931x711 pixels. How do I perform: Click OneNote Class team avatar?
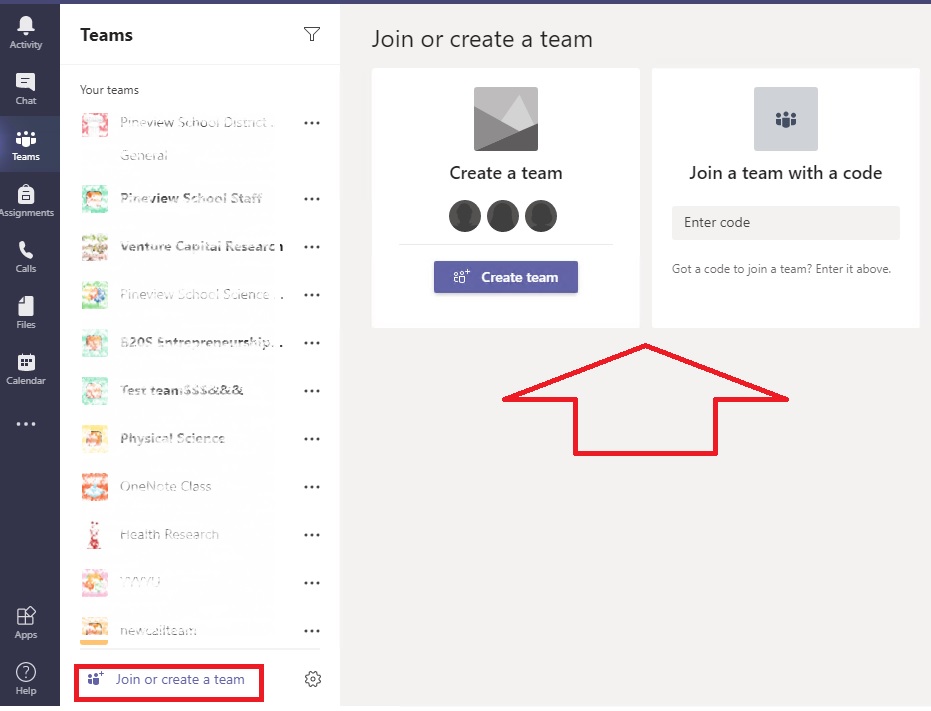click(x=95, y=487)
